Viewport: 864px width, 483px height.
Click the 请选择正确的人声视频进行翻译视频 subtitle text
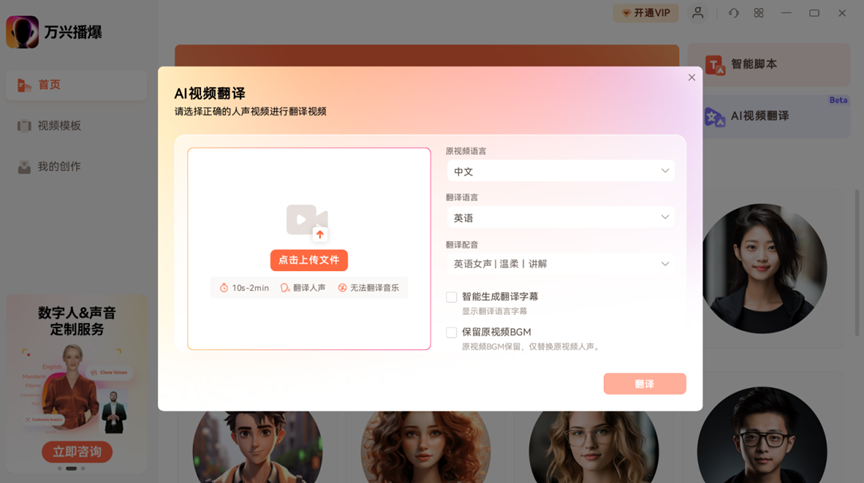coord(250,111)
